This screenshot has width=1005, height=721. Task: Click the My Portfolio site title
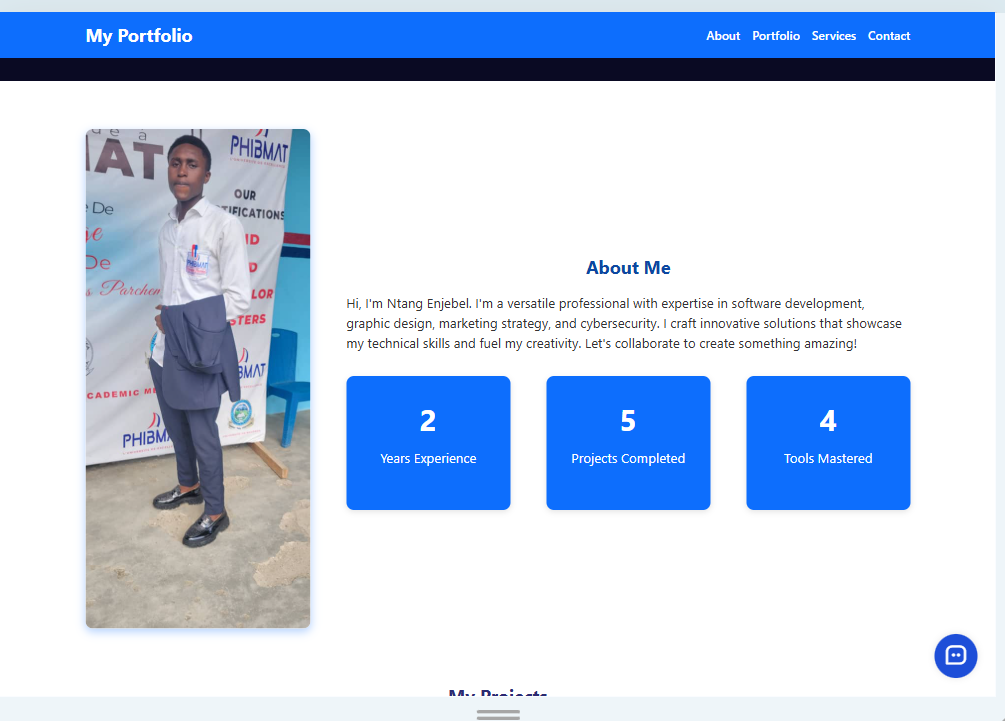139,36
